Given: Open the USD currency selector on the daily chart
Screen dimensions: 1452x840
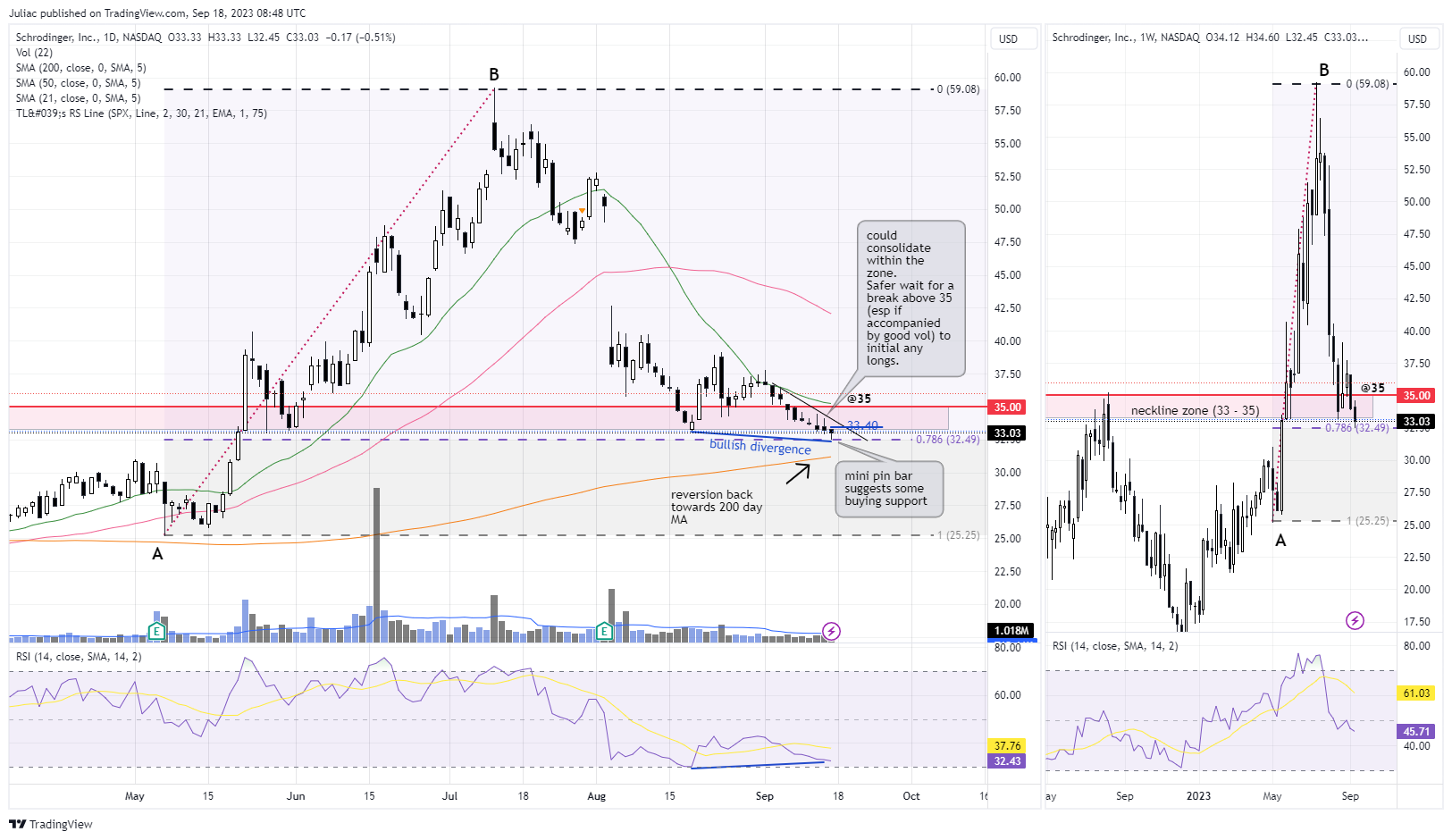Looking at the screenshot, I should point(1013,38).
